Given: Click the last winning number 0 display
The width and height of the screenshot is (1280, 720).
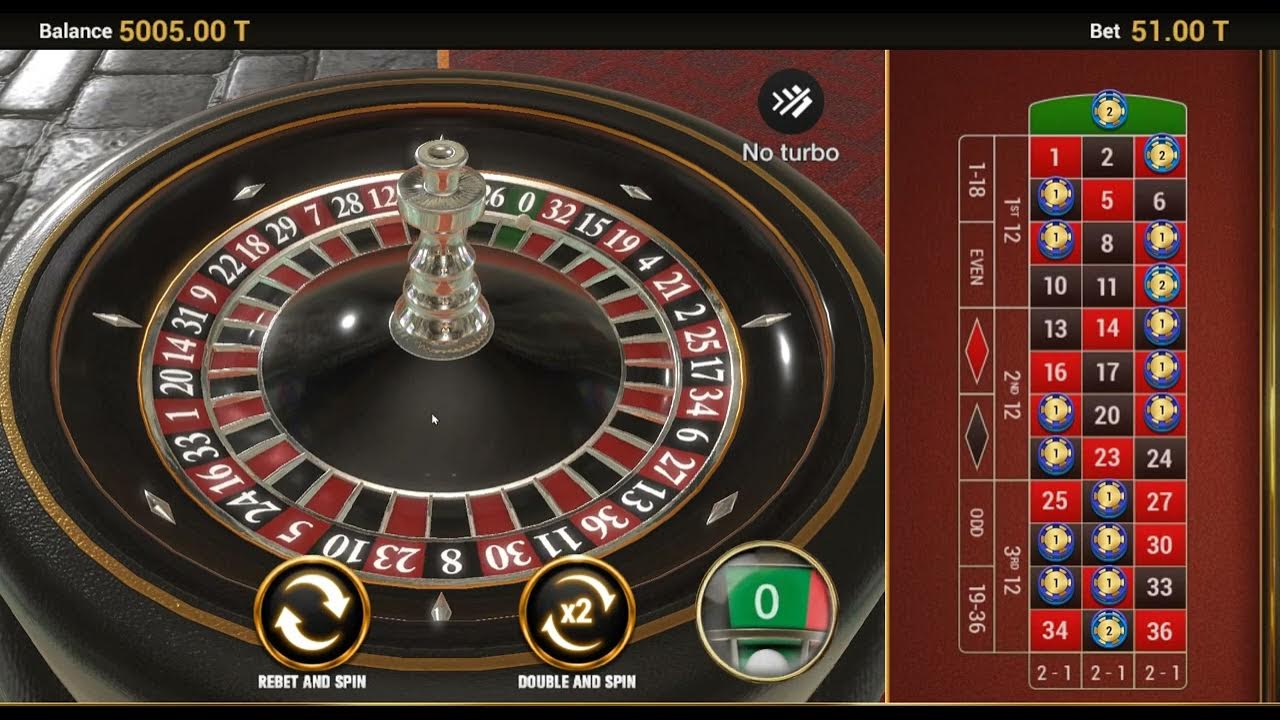Looking at the screenshot, I should click(x=767, y=611).
